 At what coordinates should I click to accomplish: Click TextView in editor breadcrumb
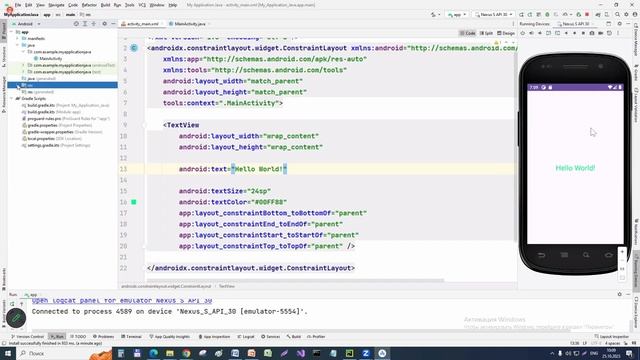[x=227, y=287]
